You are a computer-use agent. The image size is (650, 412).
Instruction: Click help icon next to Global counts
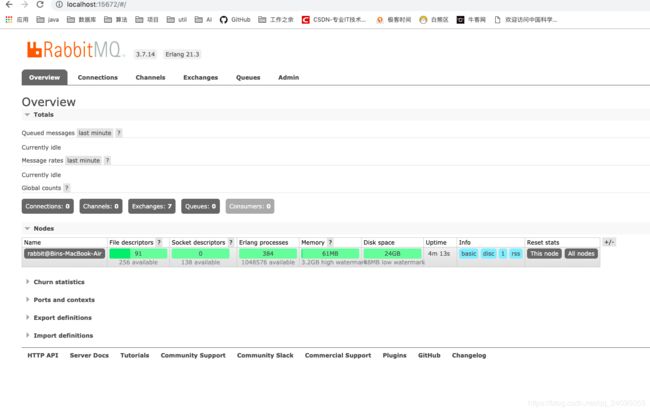point(66,188)
